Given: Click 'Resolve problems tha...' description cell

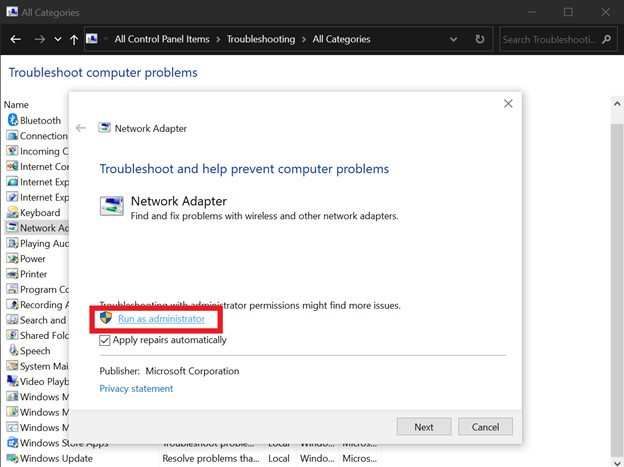Looking at the screenshot, I should 211,458.
